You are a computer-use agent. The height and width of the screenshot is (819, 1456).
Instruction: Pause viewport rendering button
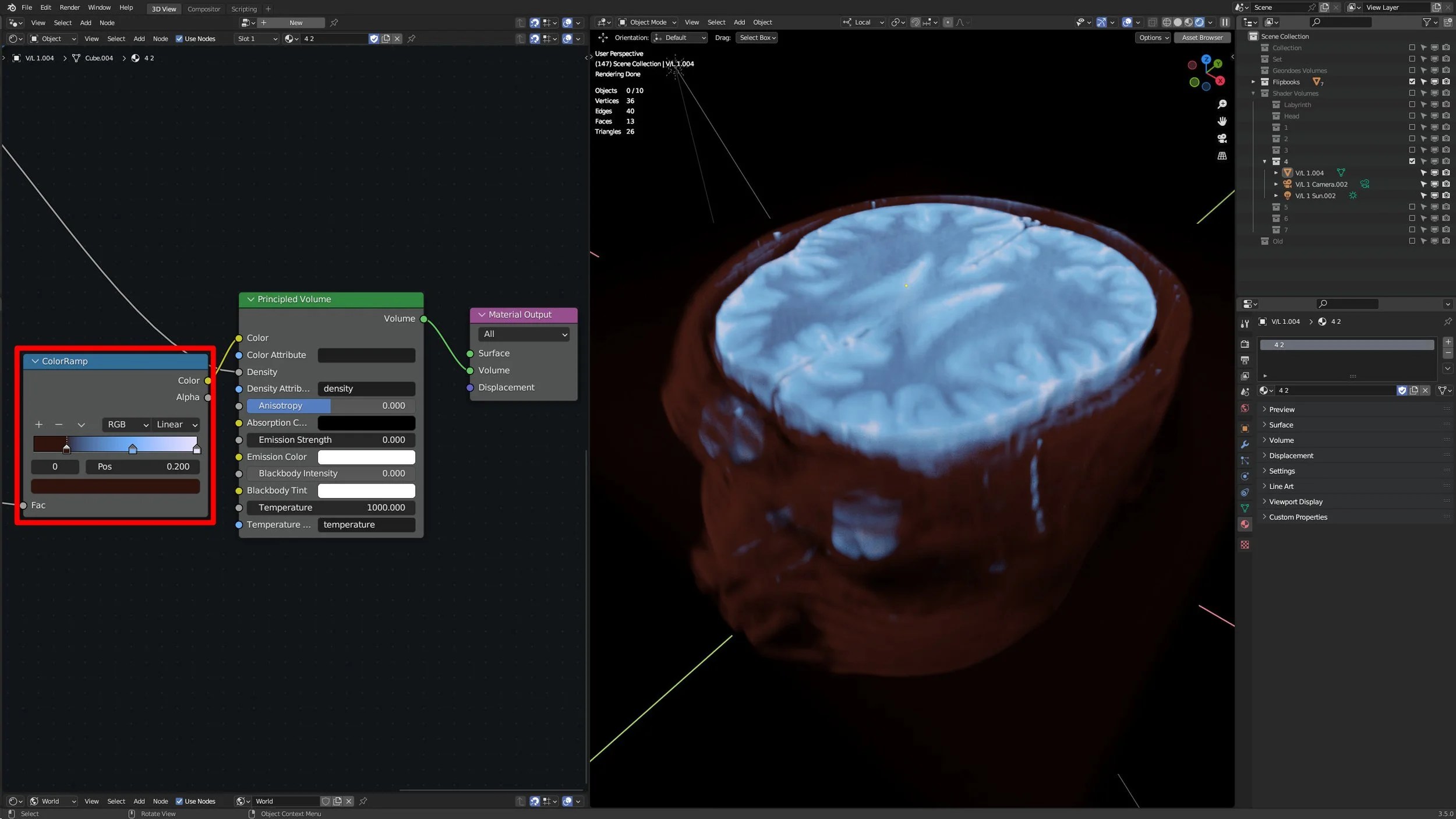tap(1225, 22)
